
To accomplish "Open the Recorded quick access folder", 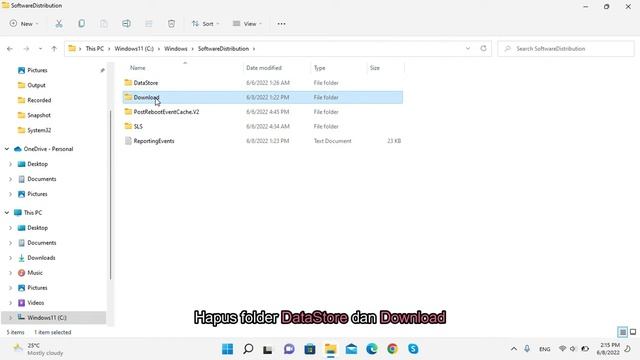I will [x=39, y=100].
